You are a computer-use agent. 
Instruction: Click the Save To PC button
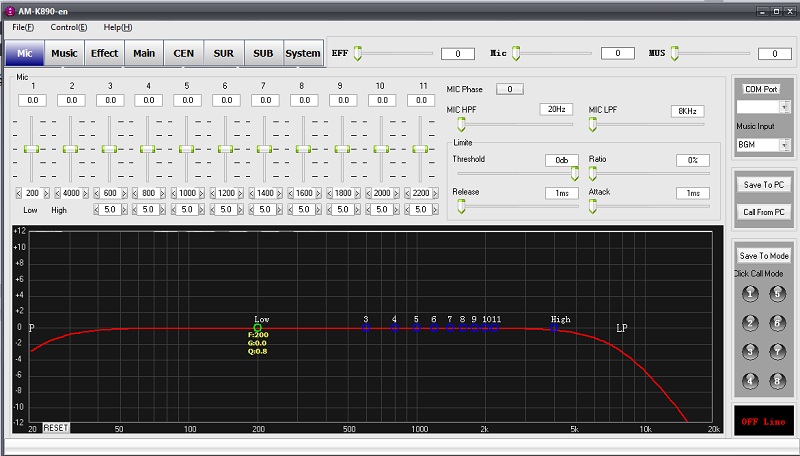coord(764,185)
